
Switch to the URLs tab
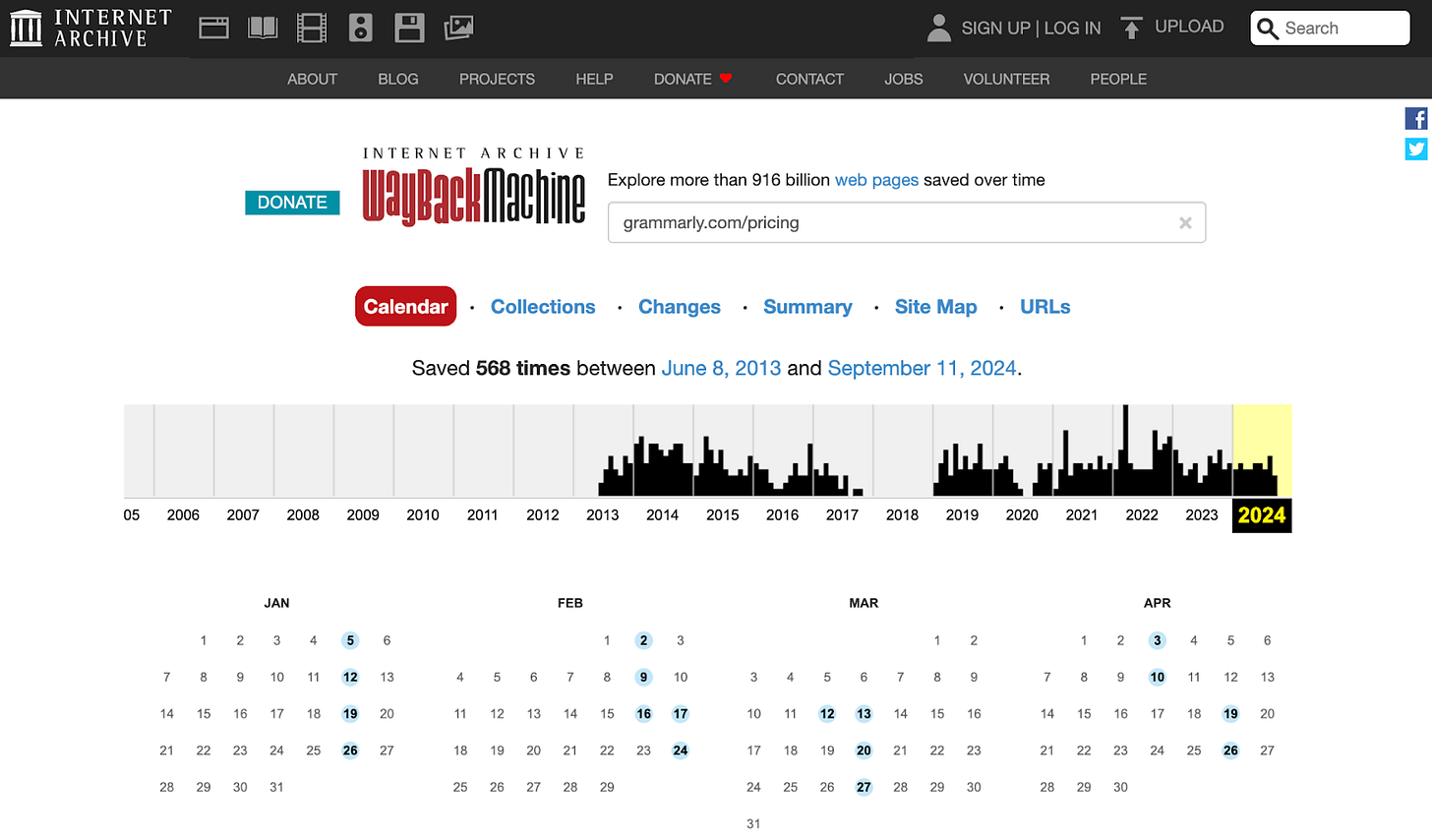coord(1044,307)
